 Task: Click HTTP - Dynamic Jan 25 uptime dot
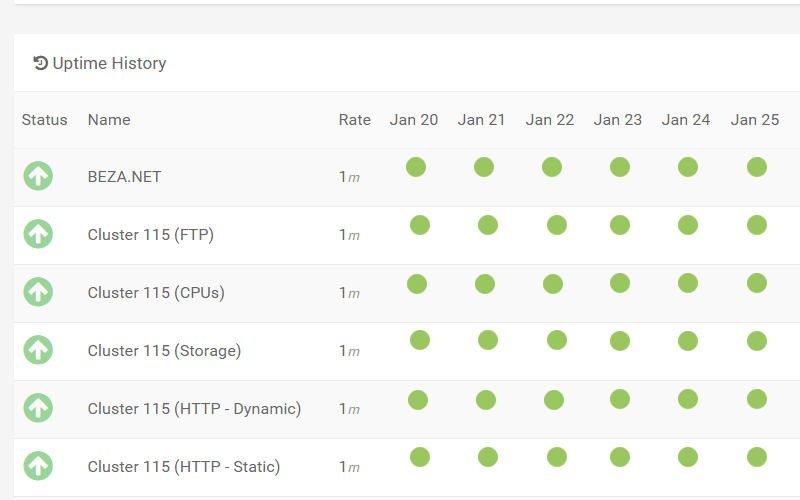tap(757, 399)
